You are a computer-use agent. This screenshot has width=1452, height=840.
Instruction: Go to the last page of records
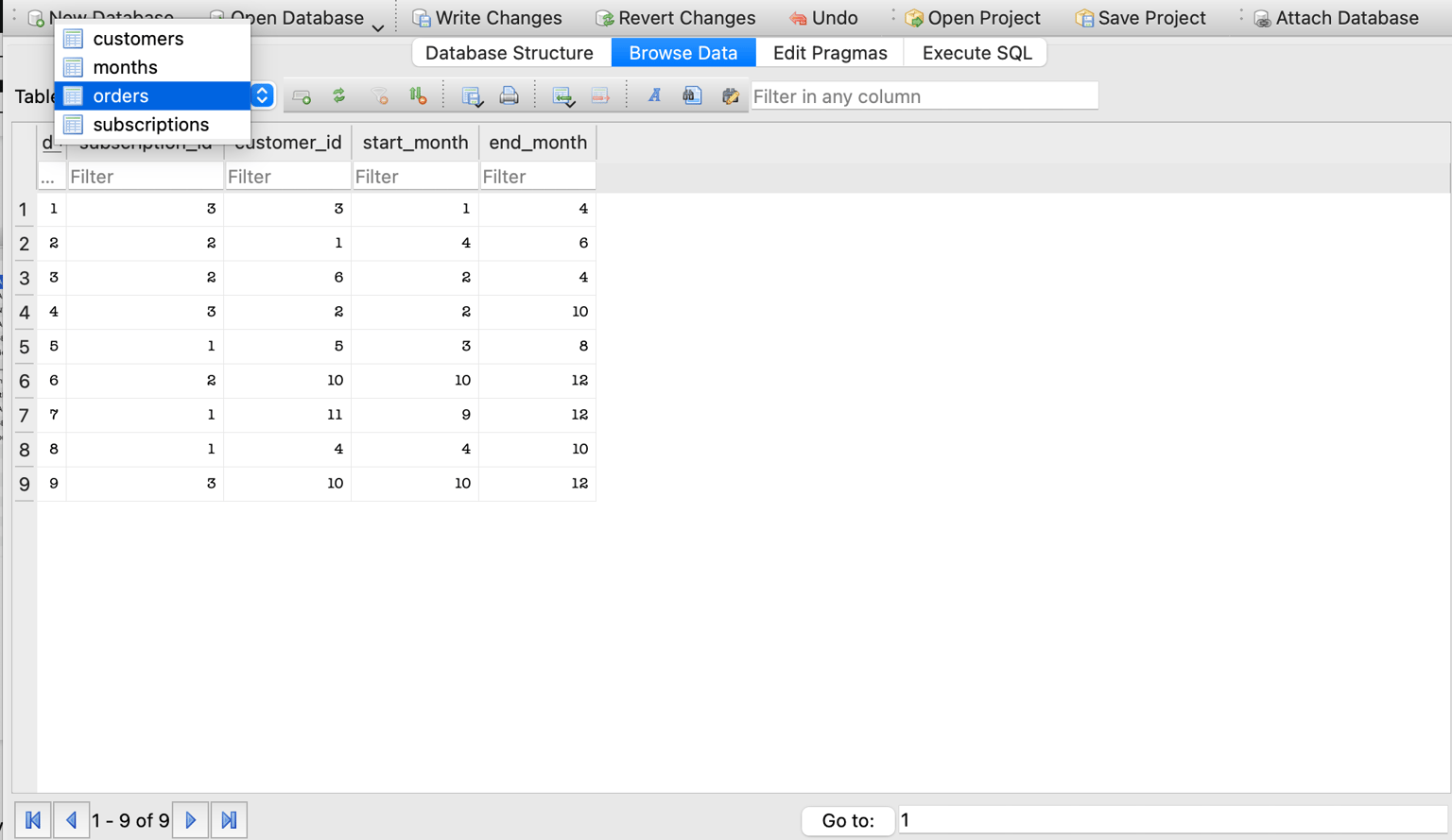click(x=229, y=820)
